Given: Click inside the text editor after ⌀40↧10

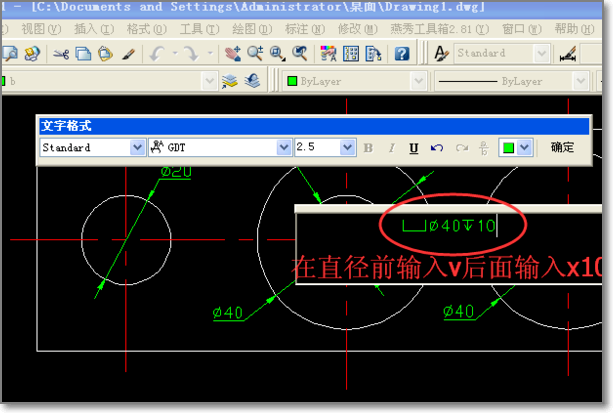Looking at the screenshot, I should (x=497, y=226).
